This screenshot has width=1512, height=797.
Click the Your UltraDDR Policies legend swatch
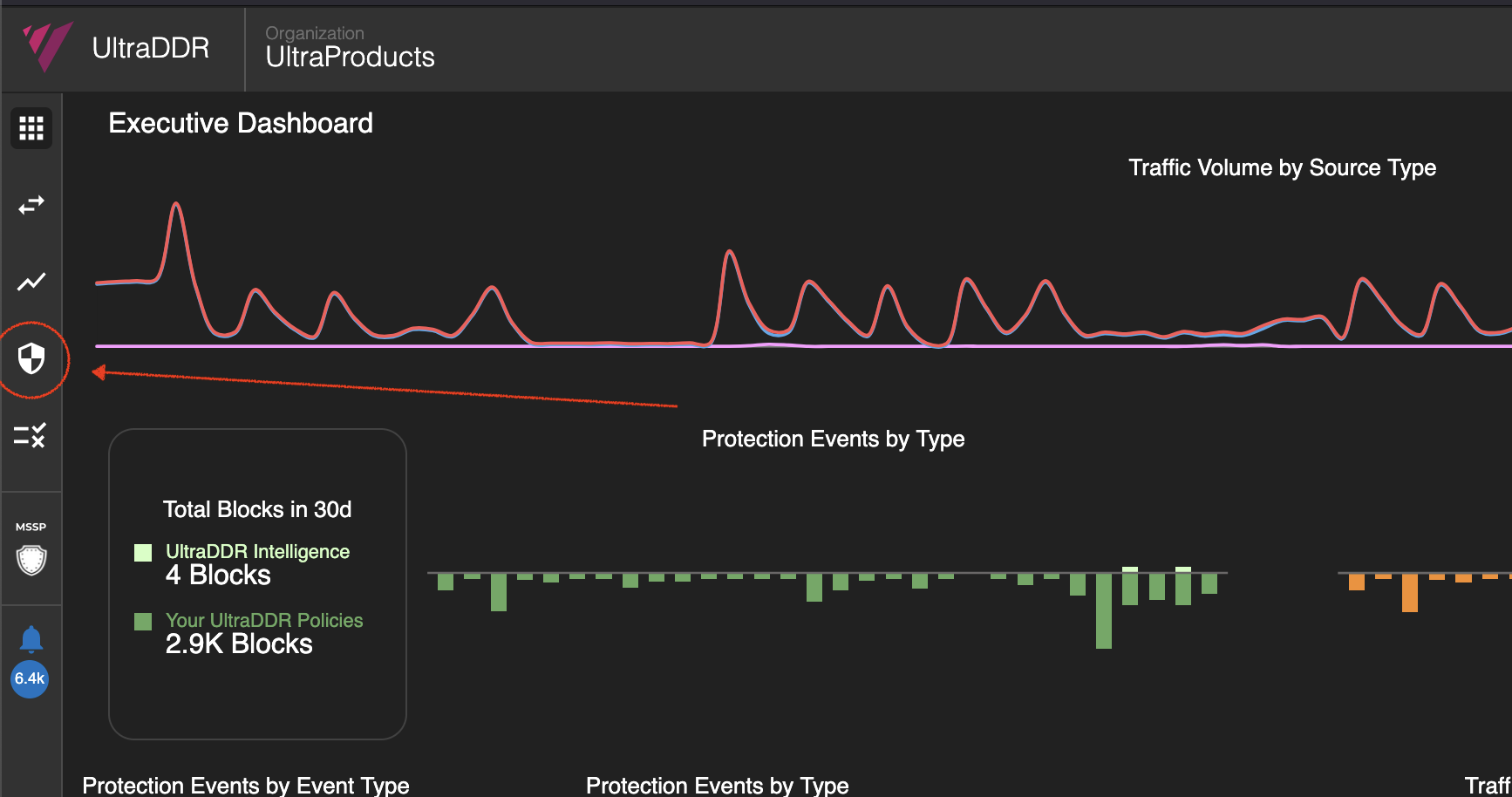click(143, 621)
